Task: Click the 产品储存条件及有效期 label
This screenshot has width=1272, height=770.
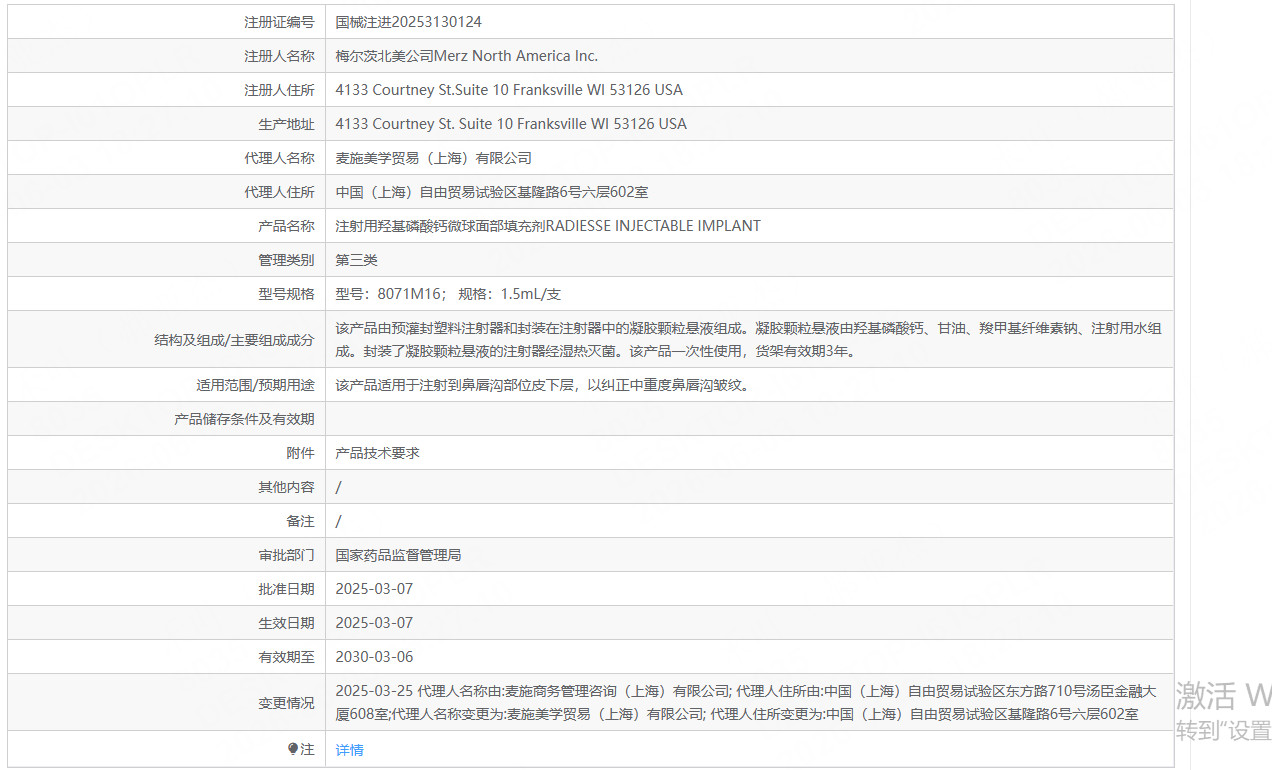Action: point(244,418)
